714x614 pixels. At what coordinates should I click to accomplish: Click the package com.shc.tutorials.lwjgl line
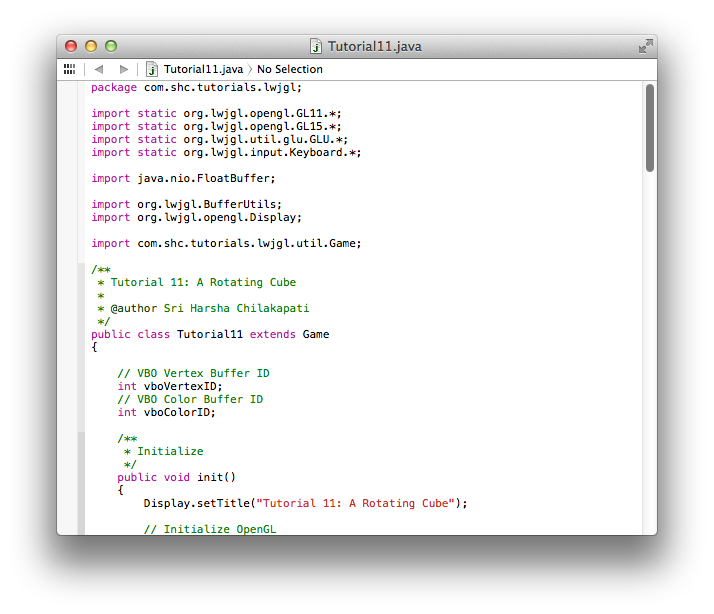tap(196, 87)
